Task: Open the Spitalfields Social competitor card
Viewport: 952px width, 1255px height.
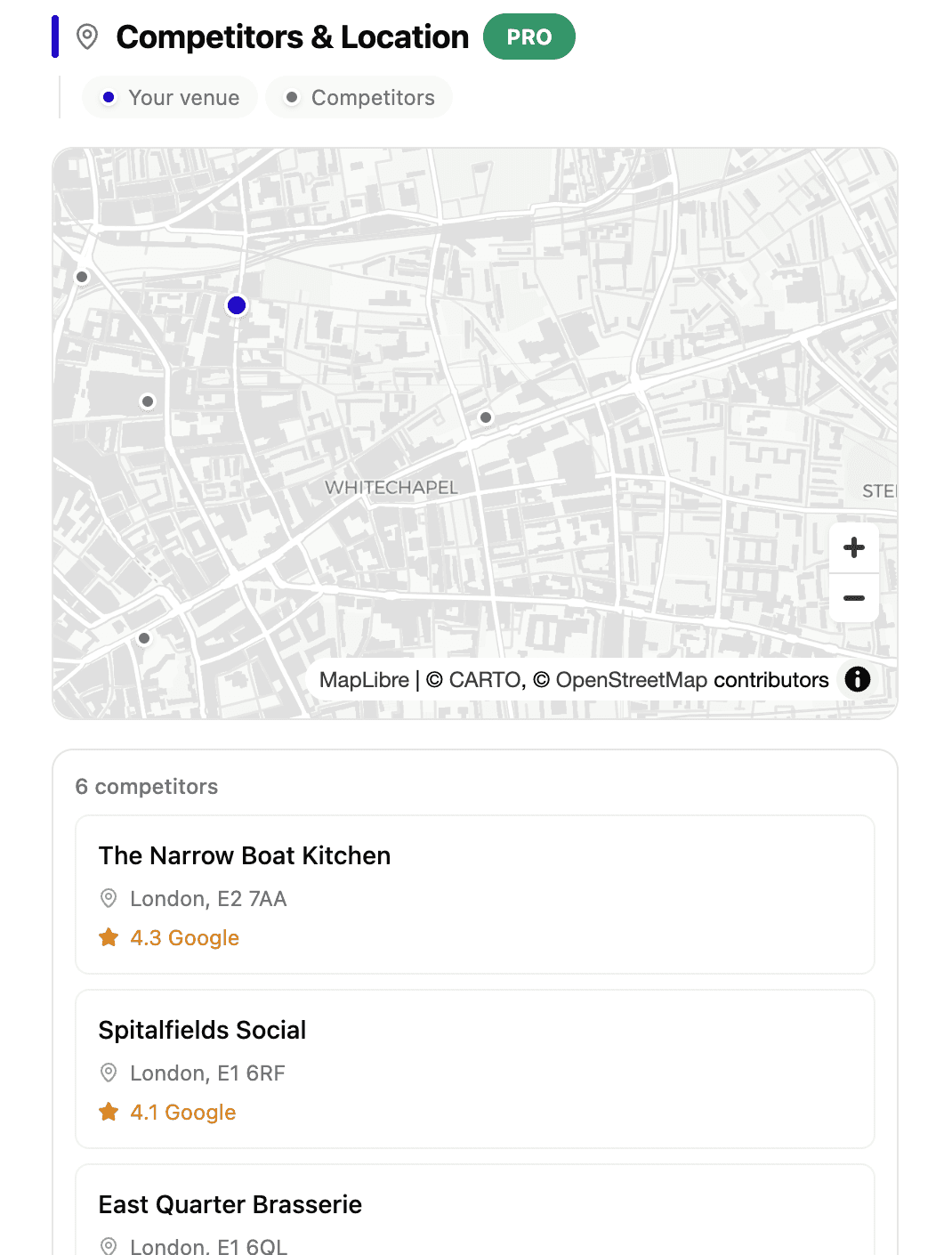Action: (475, 1069)
